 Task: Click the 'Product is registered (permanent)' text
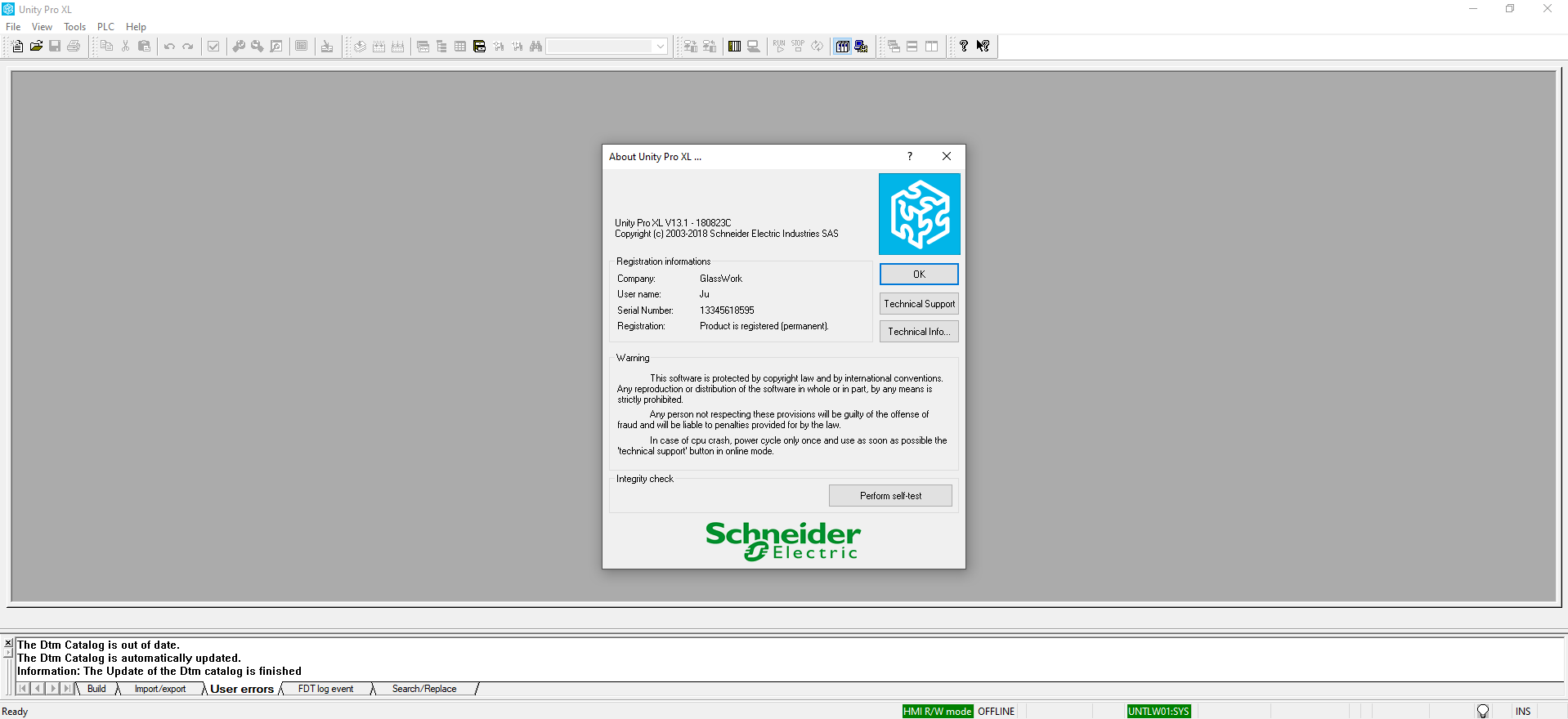click(764, 326)
